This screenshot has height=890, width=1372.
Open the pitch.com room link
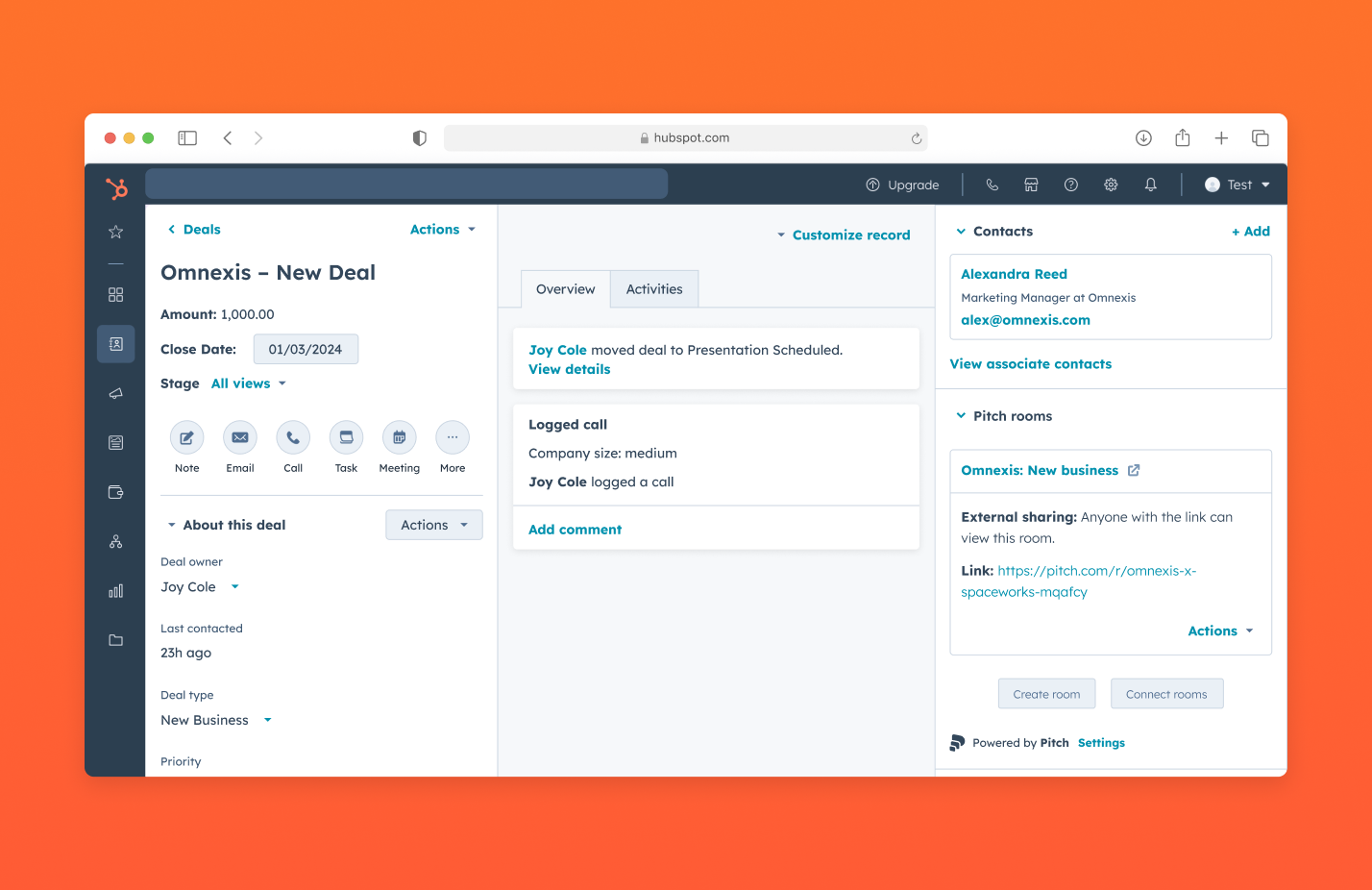[1079, 581]
